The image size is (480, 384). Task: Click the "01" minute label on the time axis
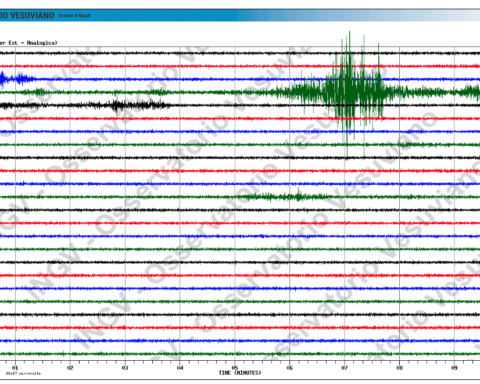coord(15,368)
